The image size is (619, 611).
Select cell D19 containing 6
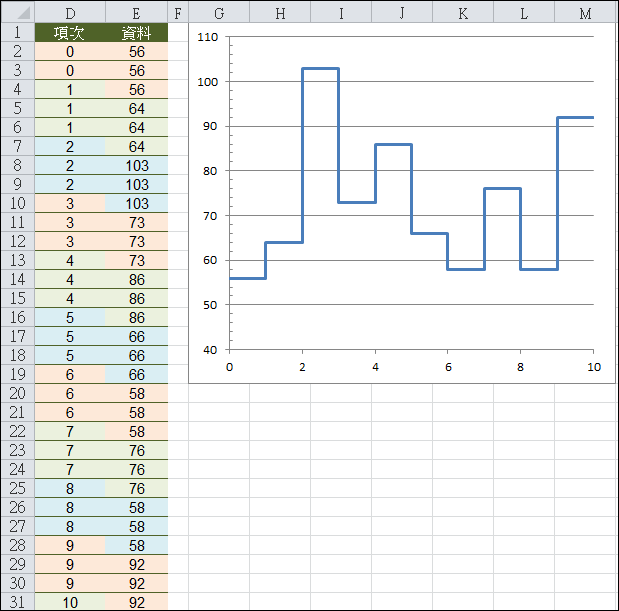70,374
